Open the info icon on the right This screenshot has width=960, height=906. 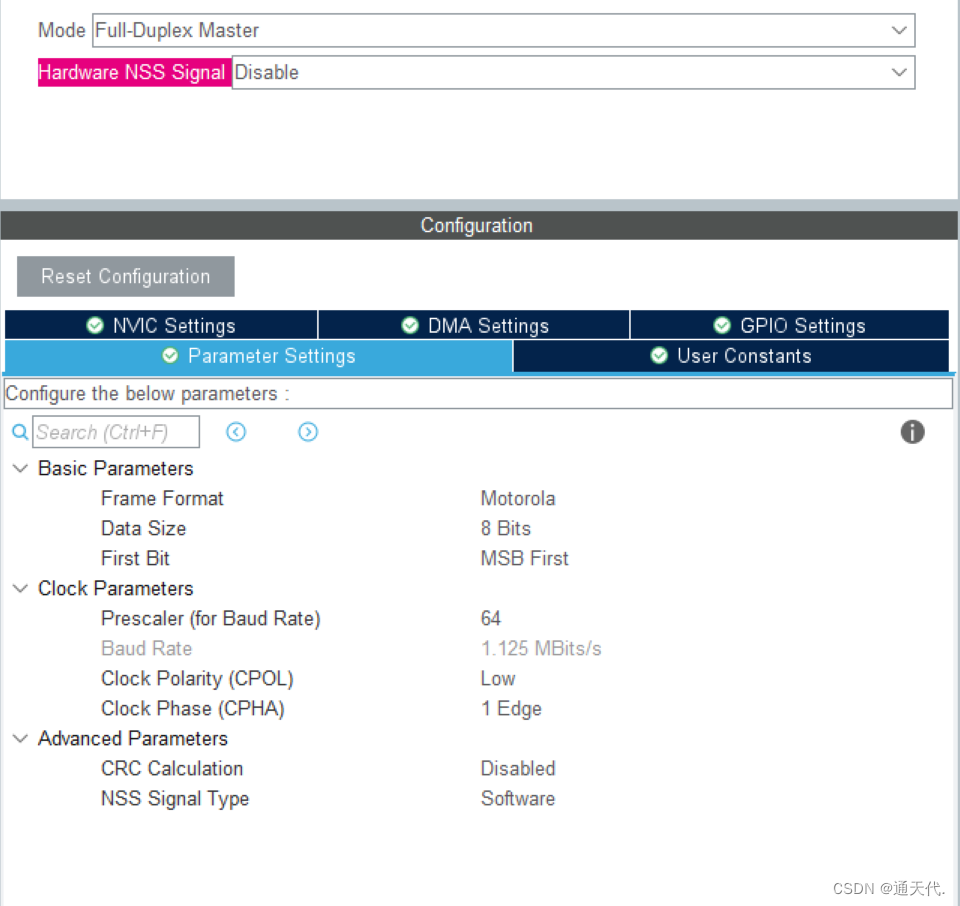[x=912, y=432]
